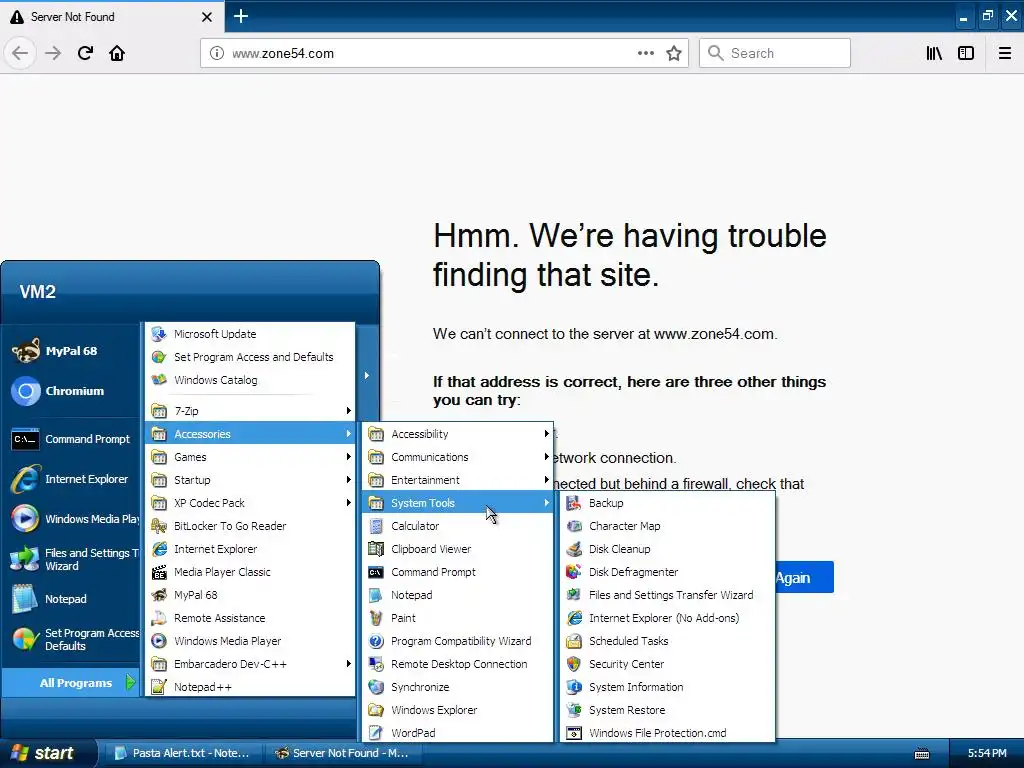Expand the Startup submenu
This screenshot has height=768, width=1024.
[x=251, y=480]
